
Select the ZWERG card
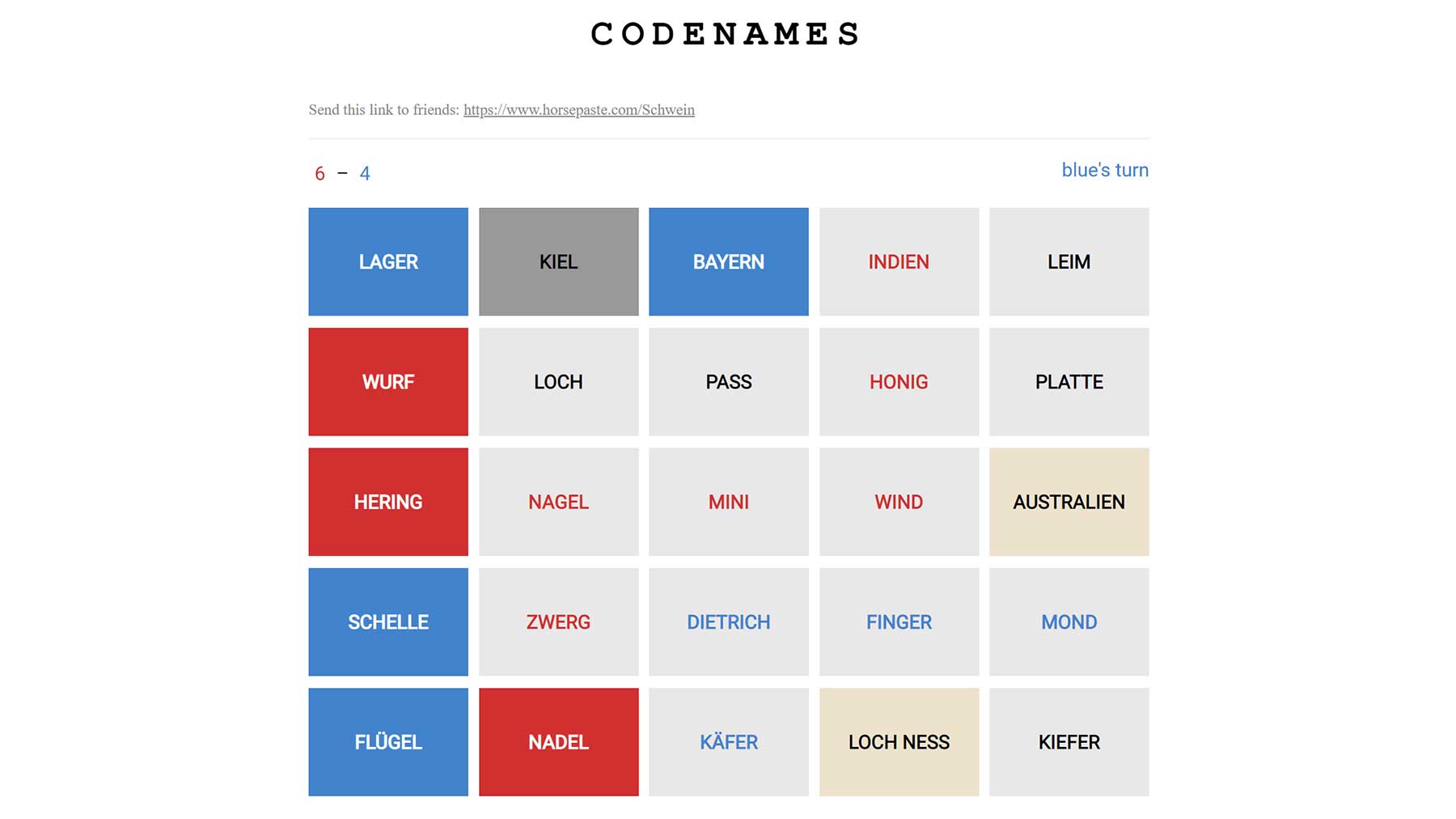558,622
